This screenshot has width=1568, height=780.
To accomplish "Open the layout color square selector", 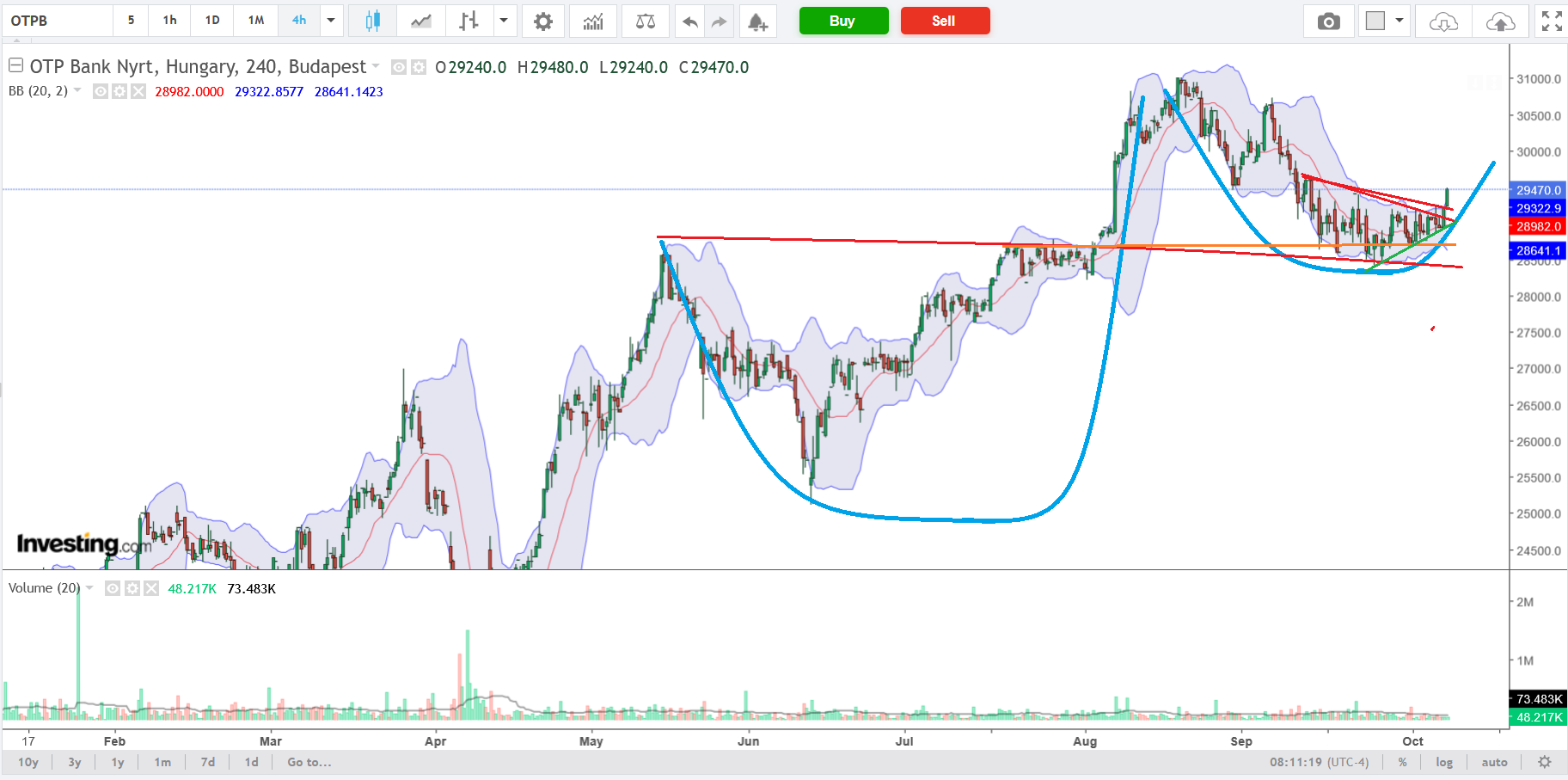I will [1375, 21].
